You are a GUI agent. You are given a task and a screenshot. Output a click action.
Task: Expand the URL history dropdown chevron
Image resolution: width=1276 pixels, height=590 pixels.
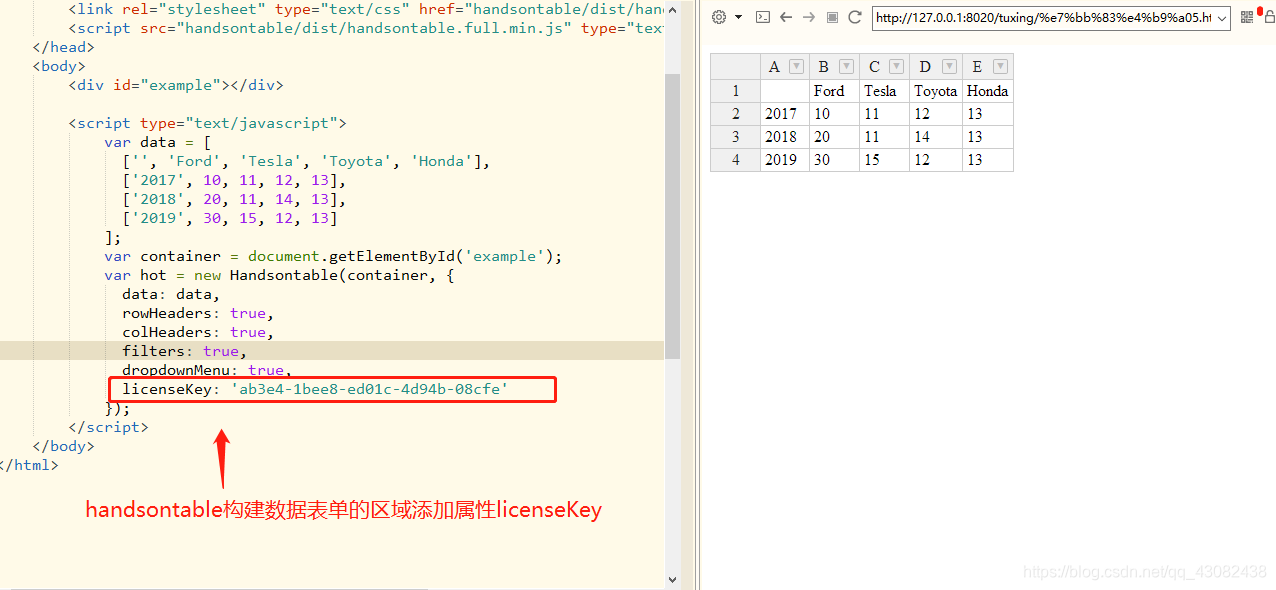pos(1222,17)
